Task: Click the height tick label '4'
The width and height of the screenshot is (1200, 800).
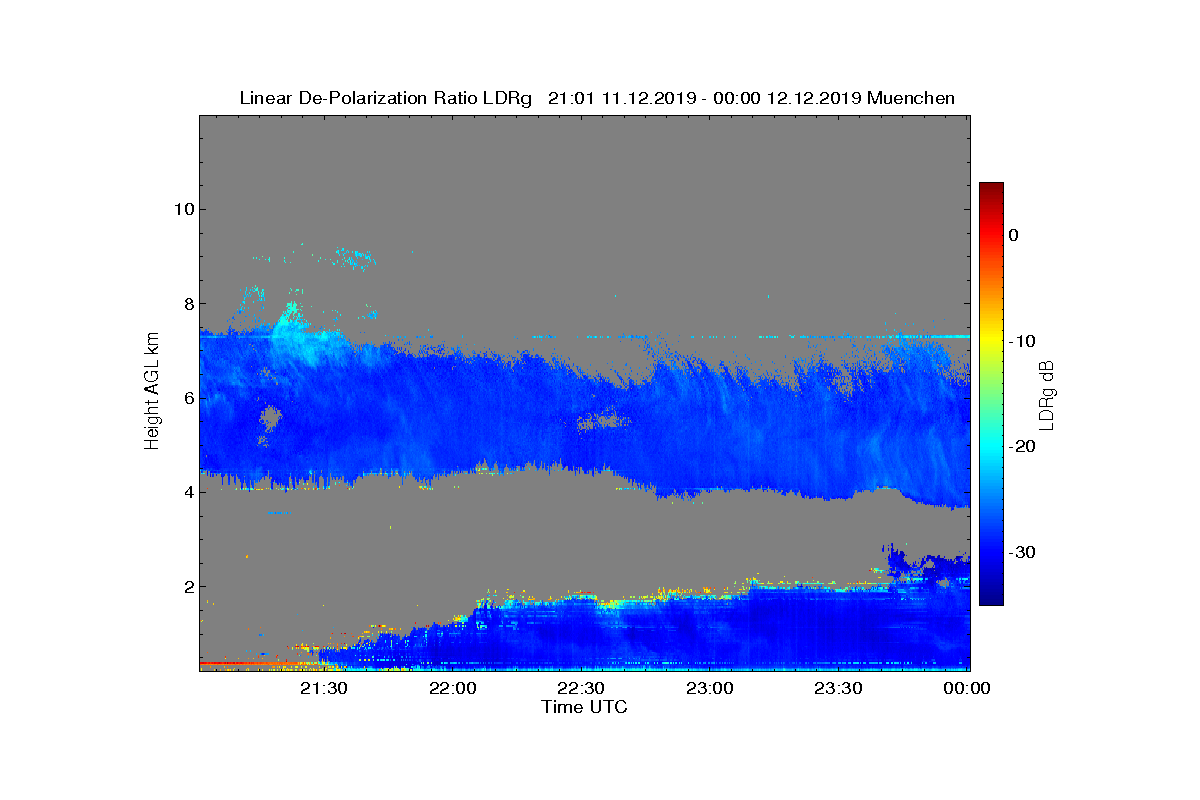Action: [x=187, y=492]
